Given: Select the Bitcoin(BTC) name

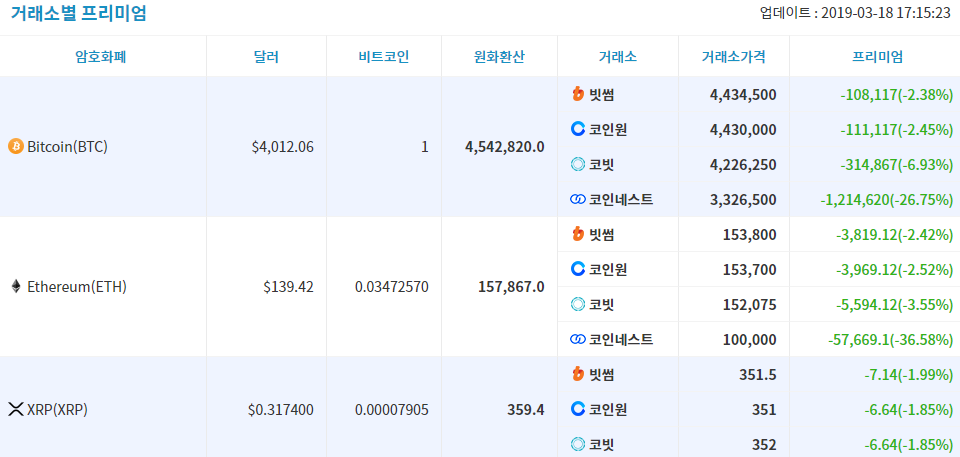Looking at the screenshot, I should (67, 147).
